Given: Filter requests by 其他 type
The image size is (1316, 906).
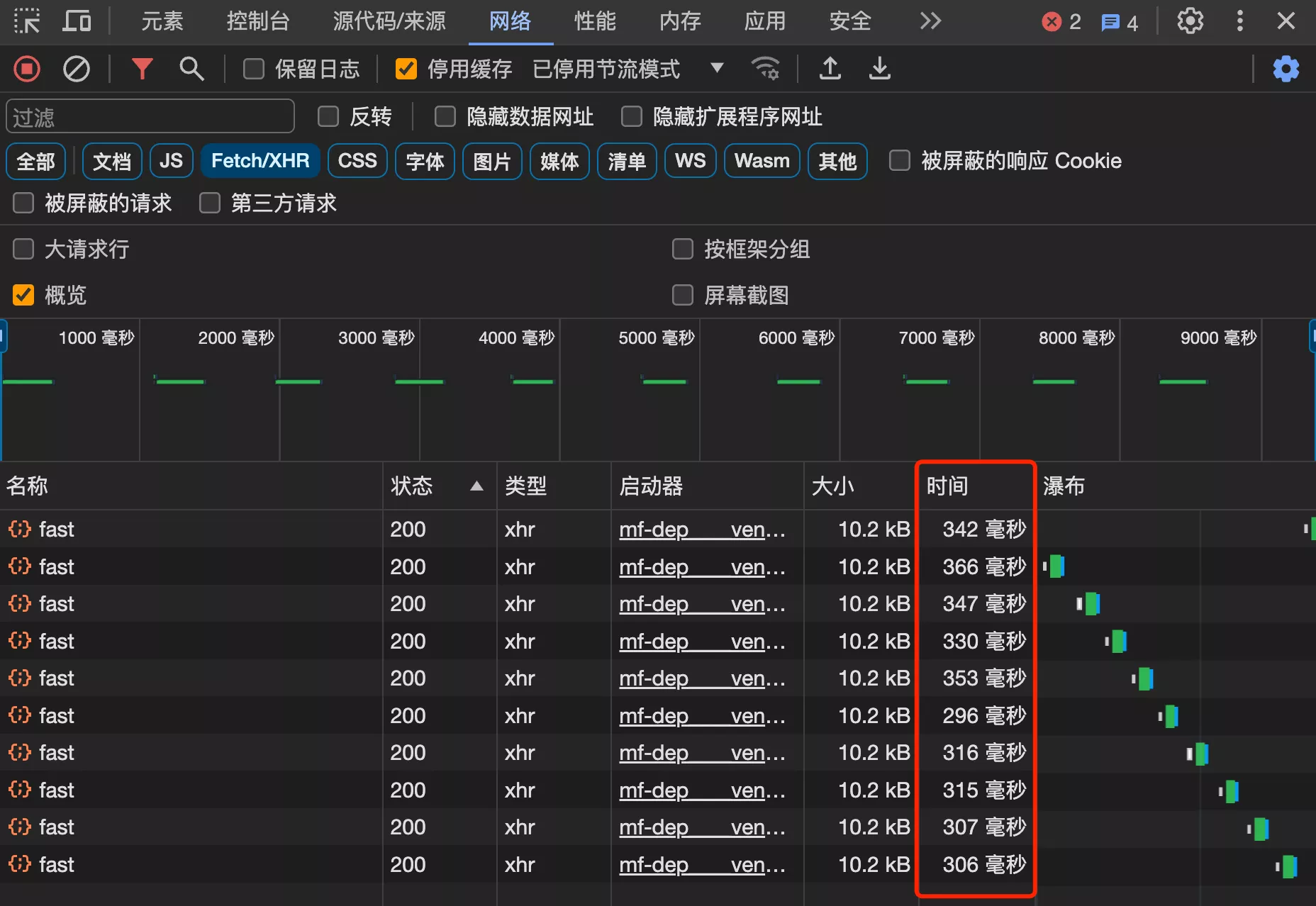Looking at the screenshot, I should 837,161.
